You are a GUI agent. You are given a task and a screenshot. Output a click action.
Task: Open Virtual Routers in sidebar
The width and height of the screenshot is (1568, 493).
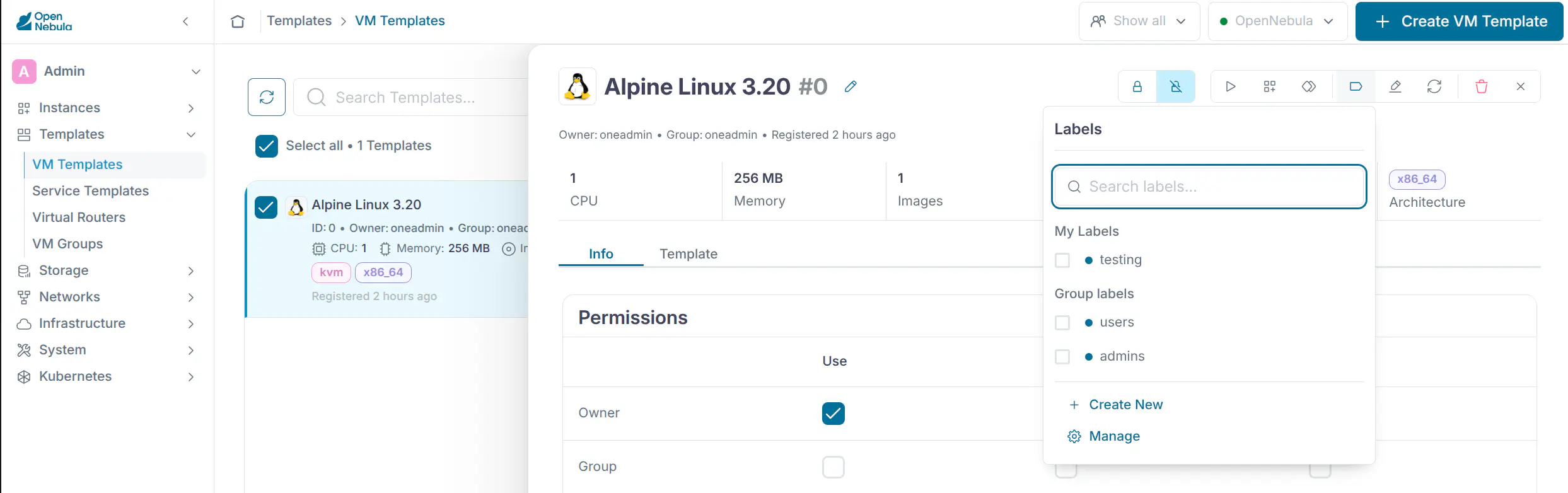click(79, 217)
